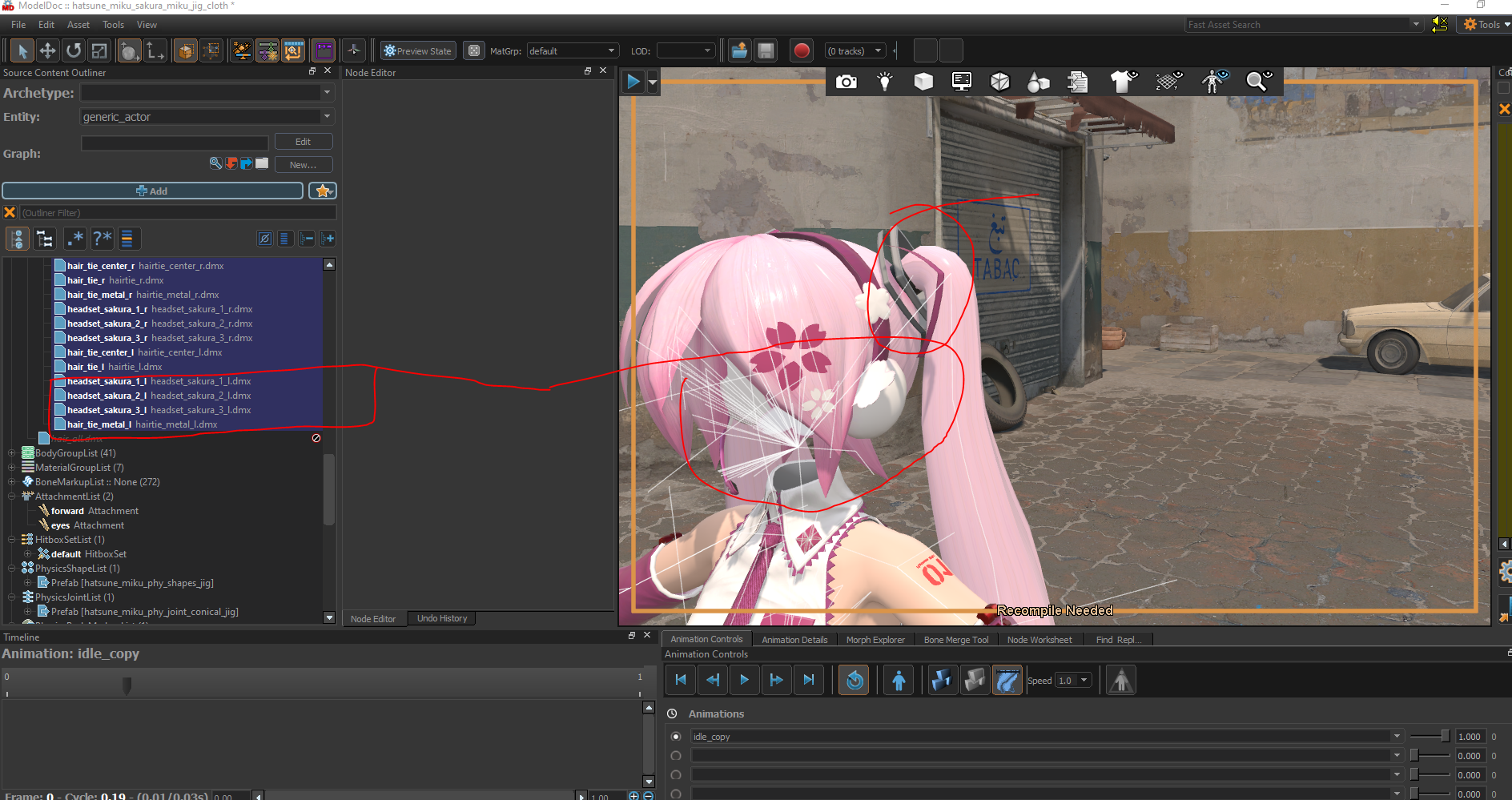Open the View menu
Image resolution: width=1512 pixels, height=800 pixels.
(147, 25)
